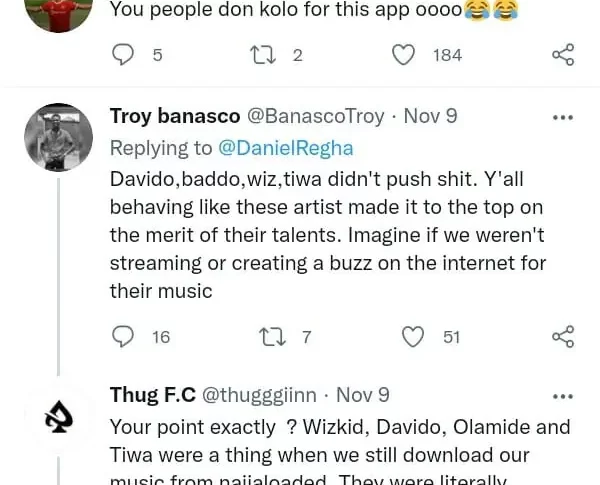This screenshot has height=485, width=600.
Task: Reply to the top tweet with 5 replies
Action: [124, 54]
